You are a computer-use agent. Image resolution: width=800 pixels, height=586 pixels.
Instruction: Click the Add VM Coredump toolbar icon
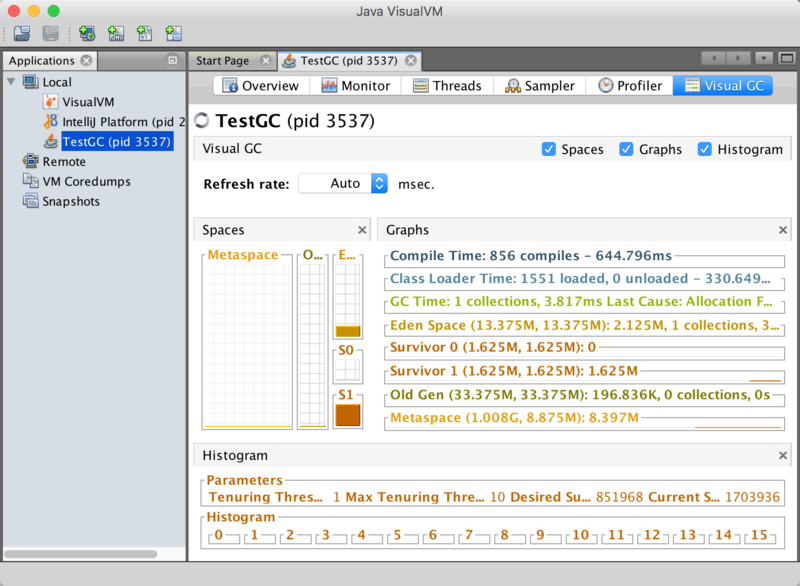click(145, 34)
